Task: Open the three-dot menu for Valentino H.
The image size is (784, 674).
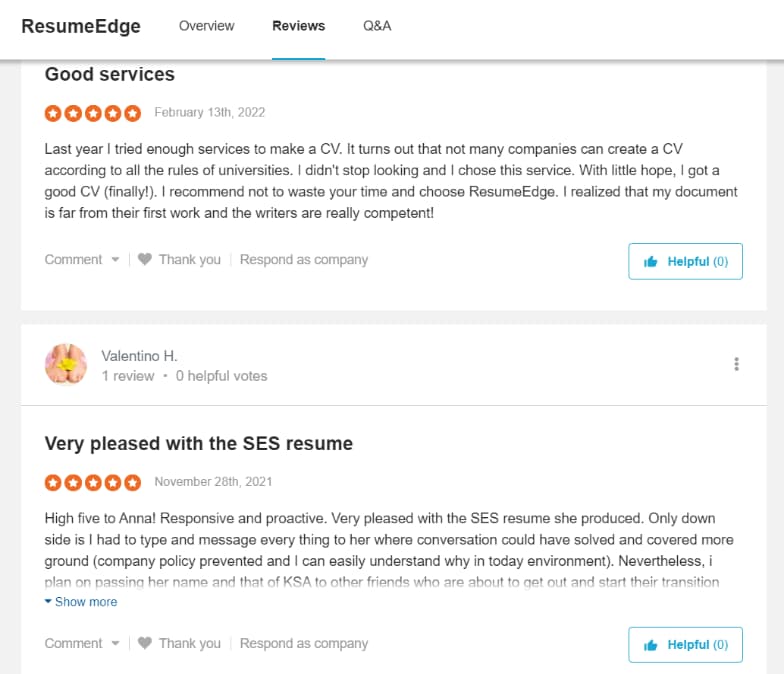Action: tap(736, 364)
